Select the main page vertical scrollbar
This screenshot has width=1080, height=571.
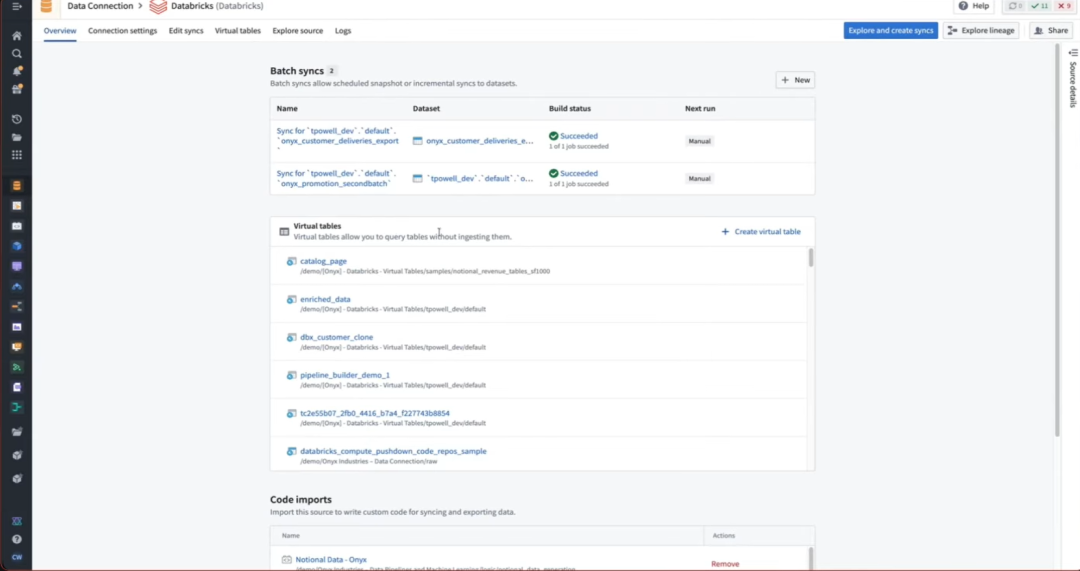click(x=1057, y=240)
